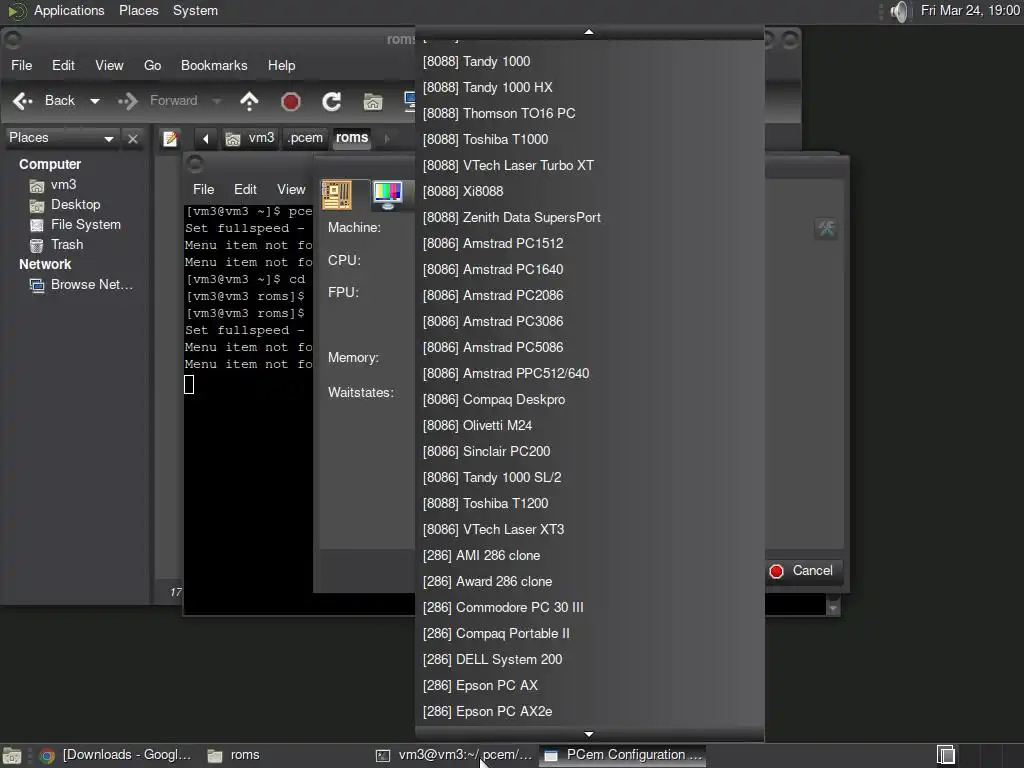Reload the roms folder view
This screenshot has height=768, width=1024.
(x=332, y=101)
